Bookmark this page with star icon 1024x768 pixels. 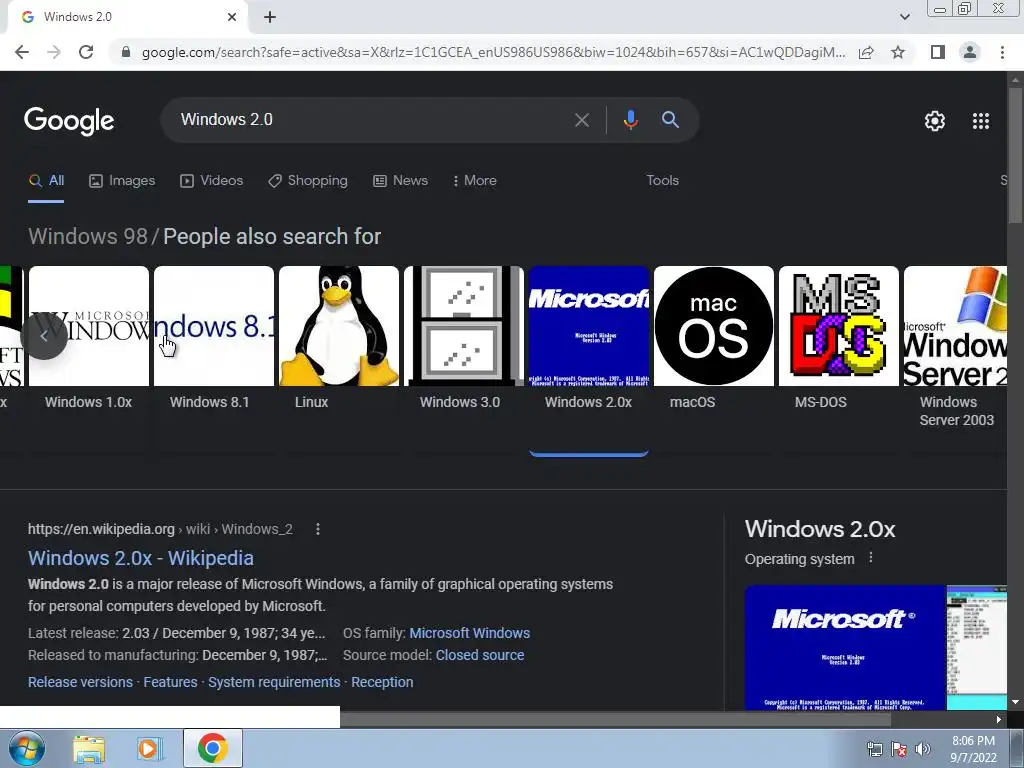(x=898, y=52)
